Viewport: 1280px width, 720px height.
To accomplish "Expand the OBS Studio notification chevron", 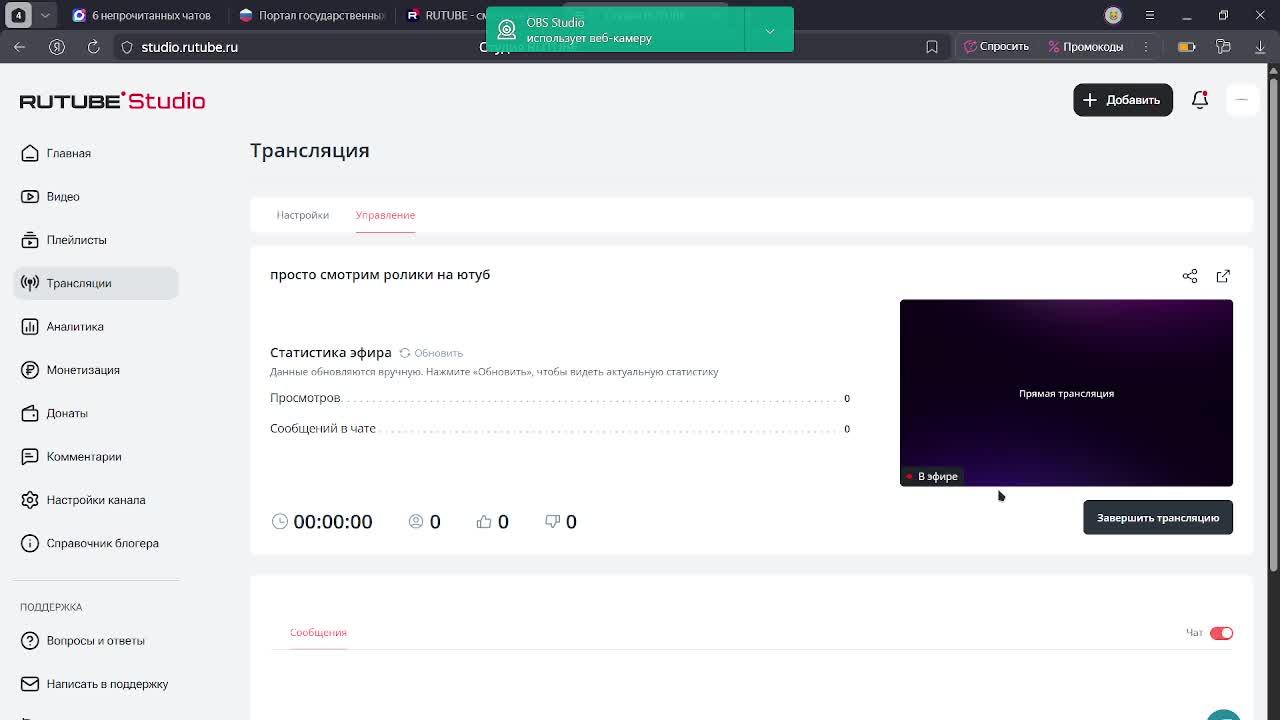I will 770,31.
